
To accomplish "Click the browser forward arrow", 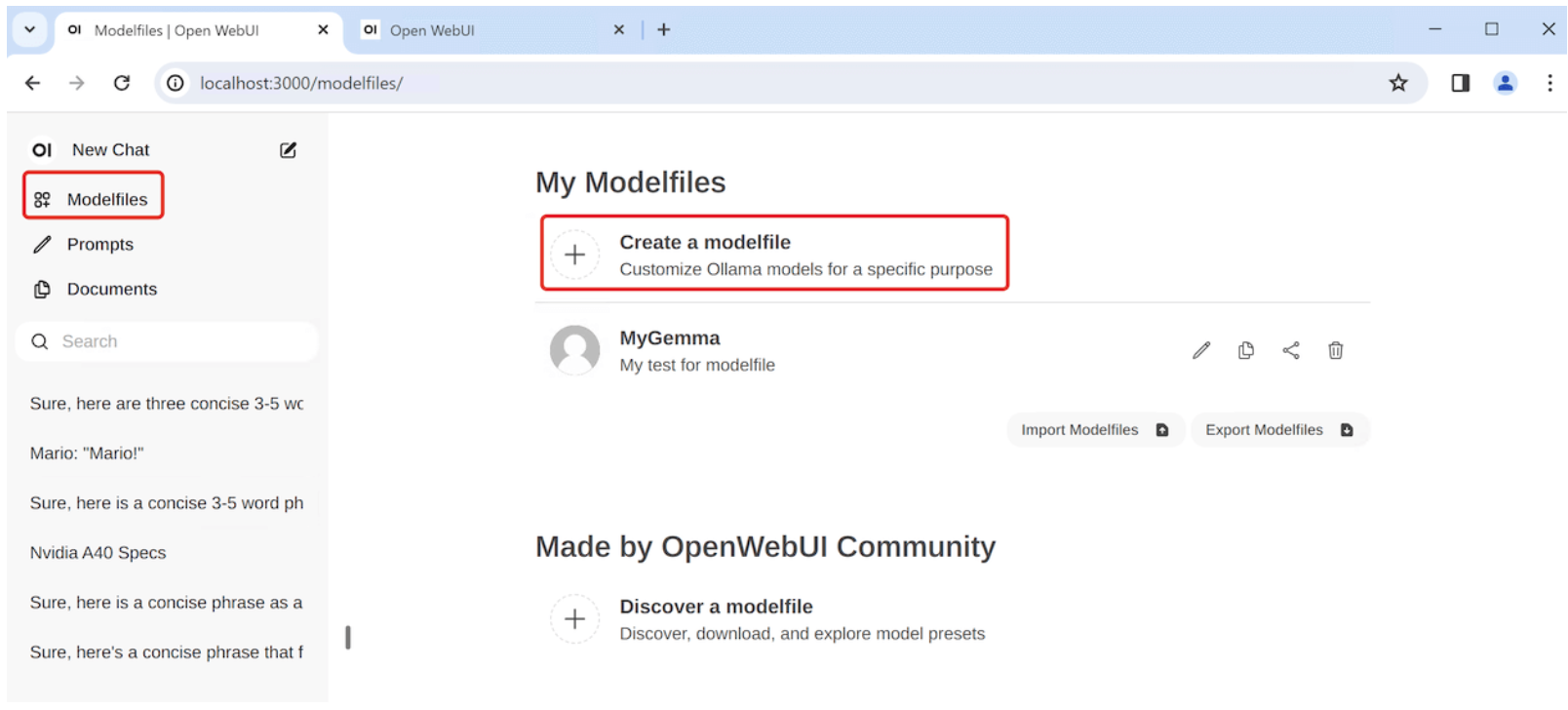I will [x=77, y=83].
